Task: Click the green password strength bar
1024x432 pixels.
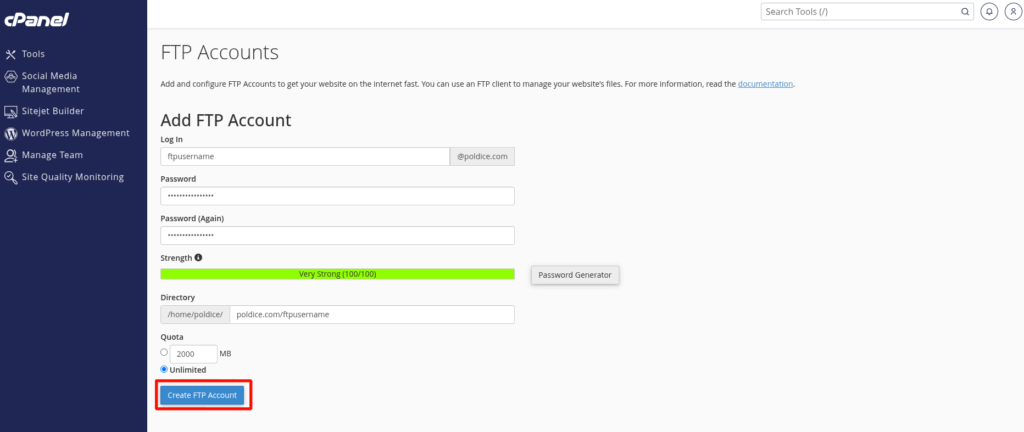Action: 337,274
